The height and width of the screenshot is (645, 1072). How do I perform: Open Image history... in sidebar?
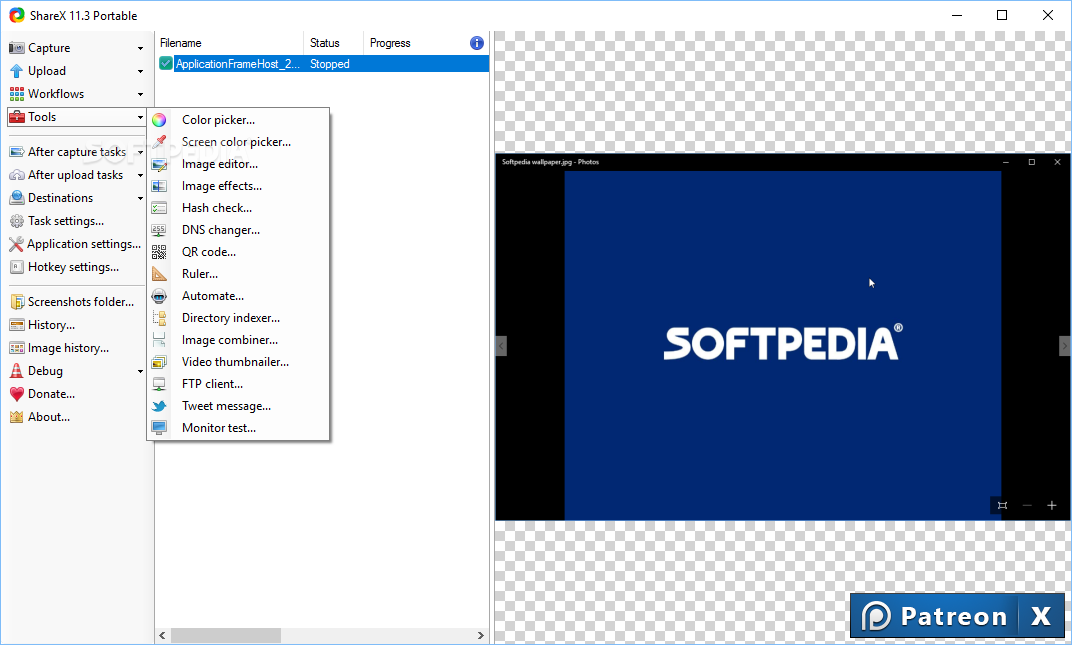point(59,348)
